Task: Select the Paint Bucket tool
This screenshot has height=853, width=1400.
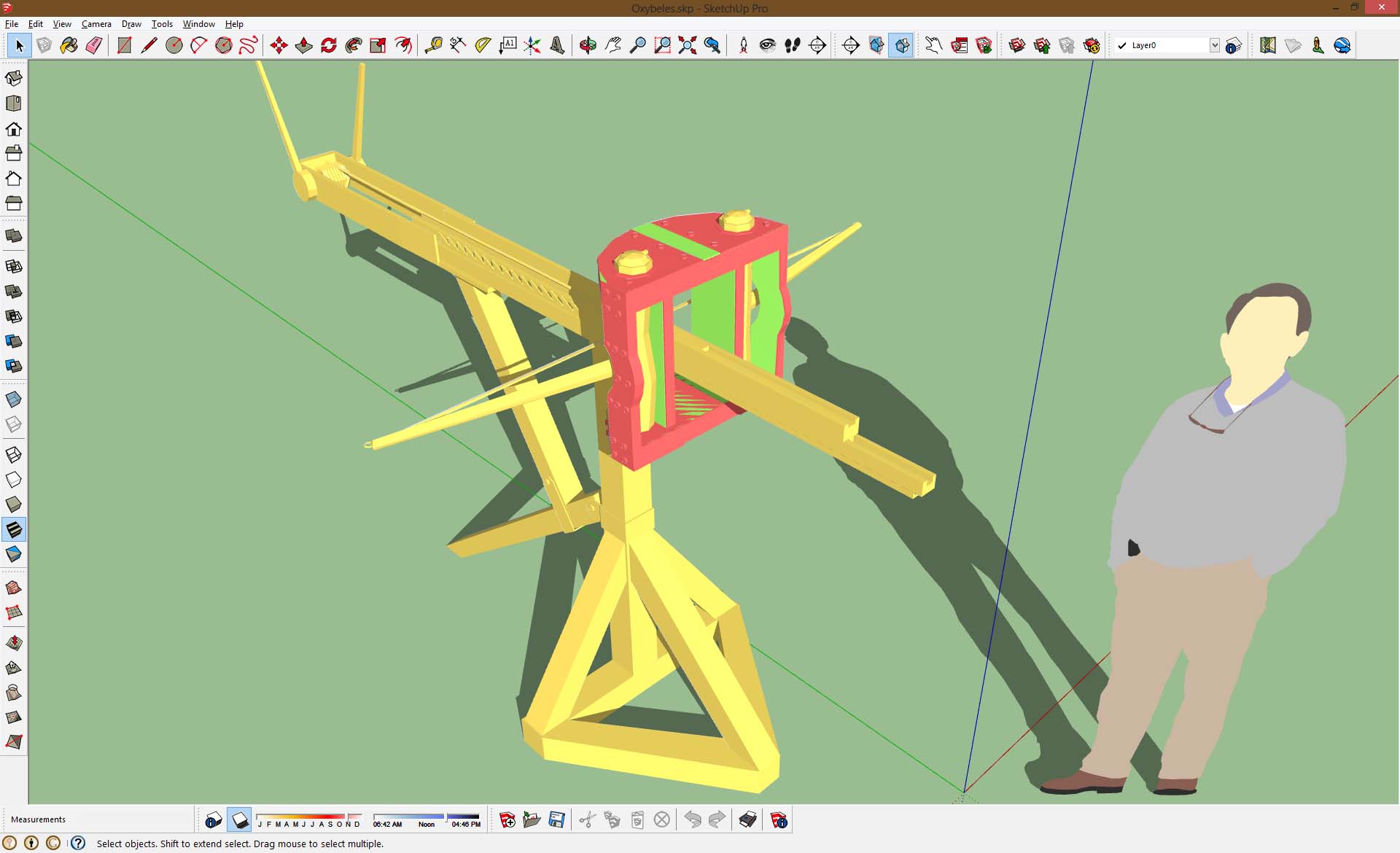Action: click(69, 45)
